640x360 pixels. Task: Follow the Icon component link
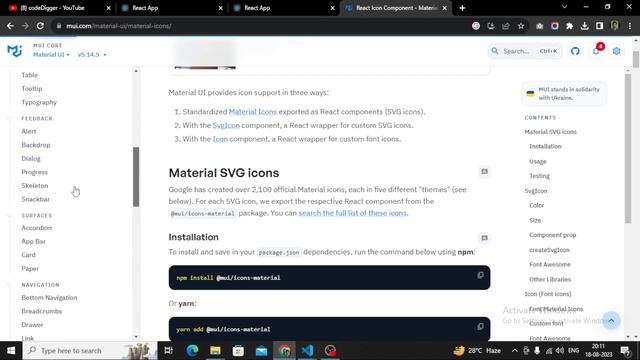click(220, 139)
